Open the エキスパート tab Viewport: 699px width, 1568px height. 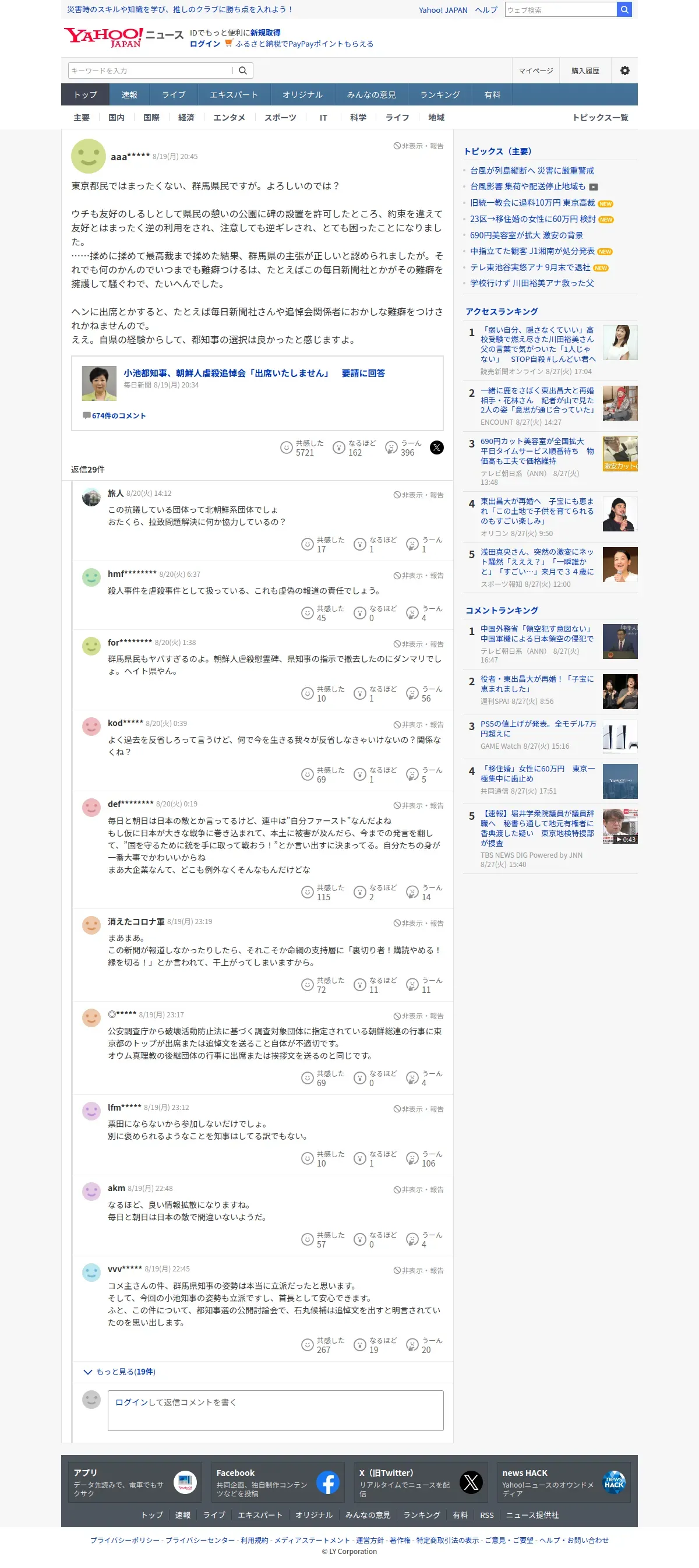pos(234,94)
